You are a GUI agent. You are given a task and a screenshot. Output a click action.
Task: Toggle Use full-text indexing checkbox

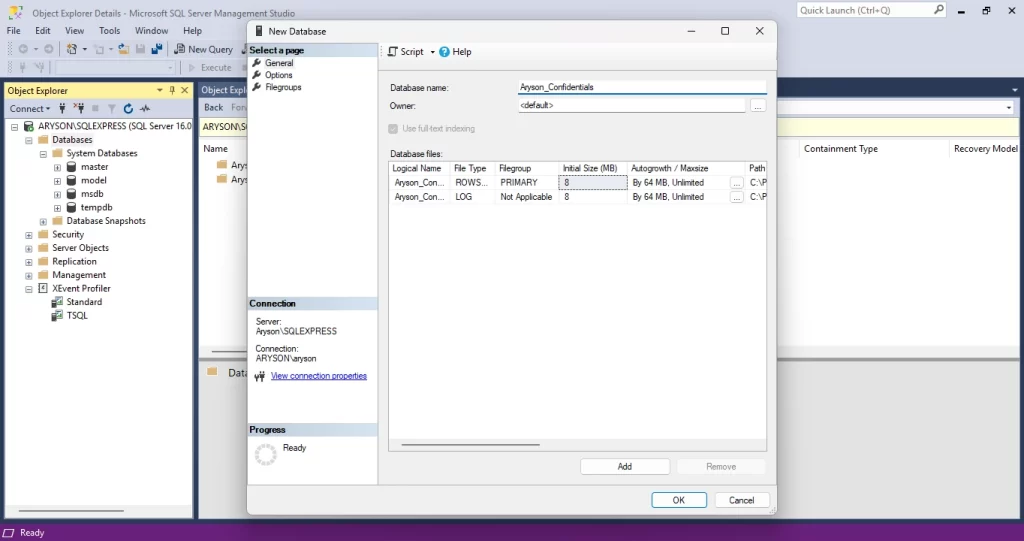[x=393, y=129]
